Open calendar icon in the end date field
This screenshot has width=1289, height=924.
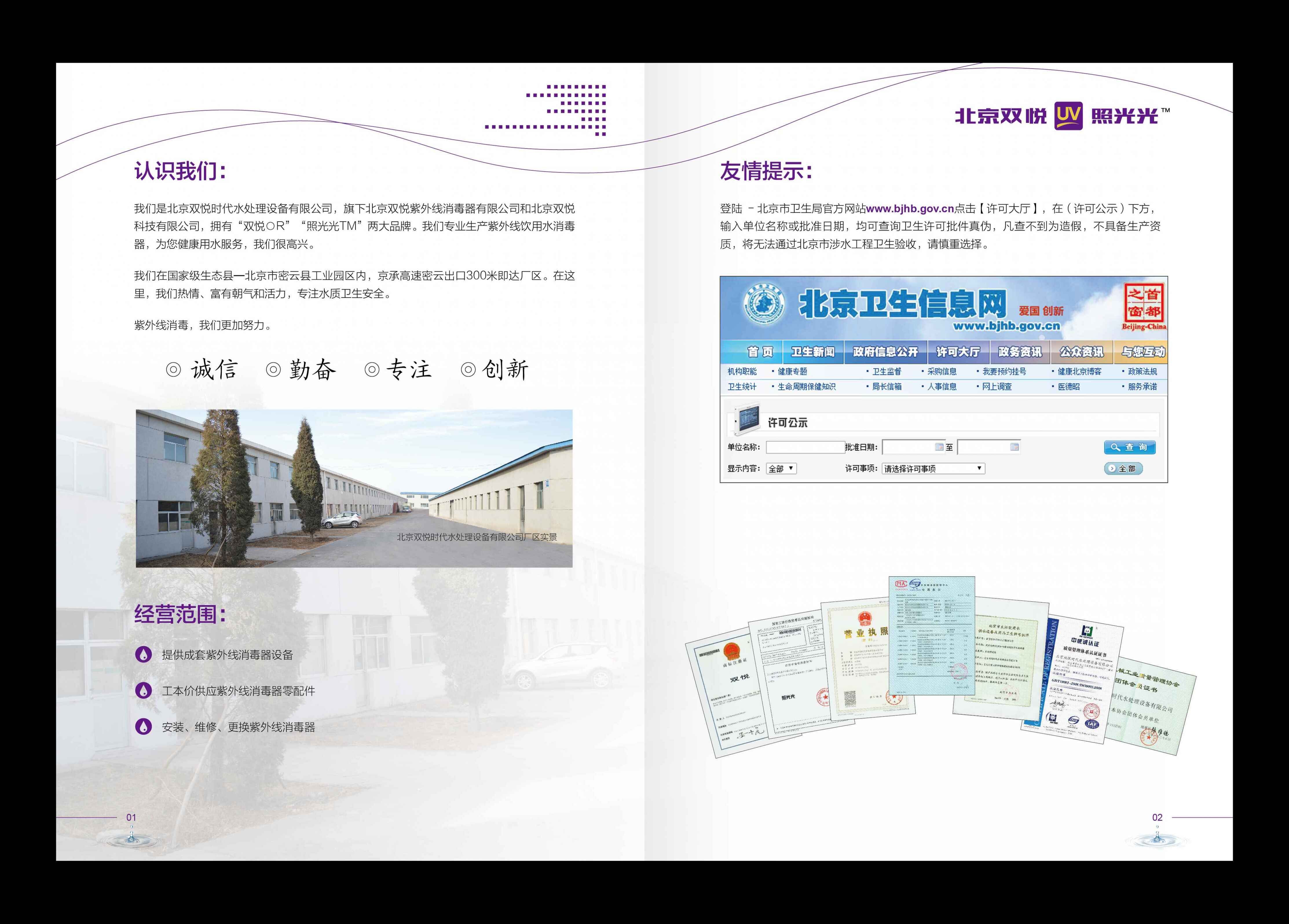click(x=1015, y=447)
